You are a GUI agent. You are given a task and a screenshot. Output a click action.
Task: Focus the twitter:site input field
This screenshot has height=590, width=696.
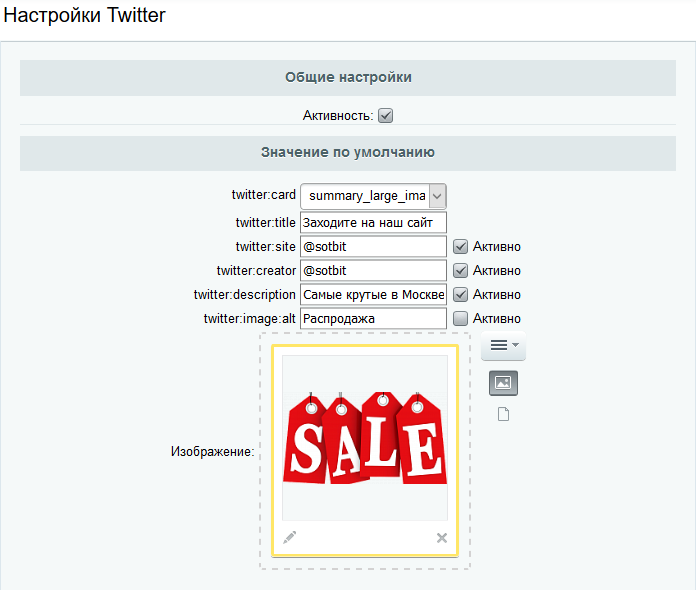373,246
